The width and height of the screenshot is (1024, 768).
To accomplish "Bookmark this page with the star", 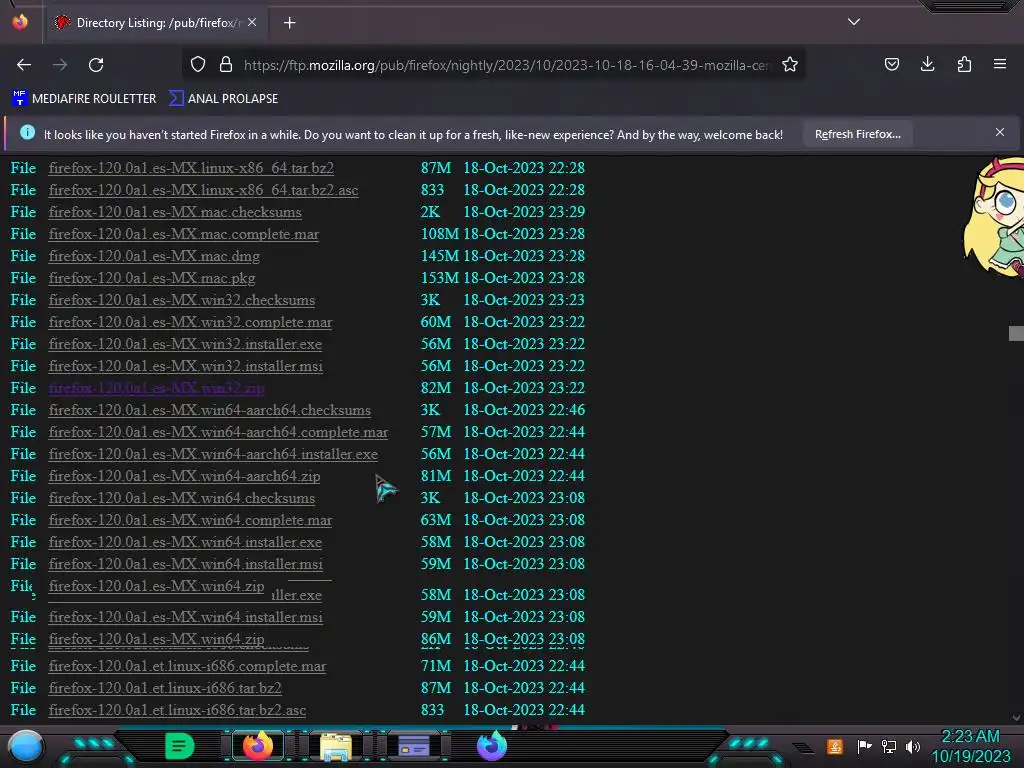I will coord(790,65).
